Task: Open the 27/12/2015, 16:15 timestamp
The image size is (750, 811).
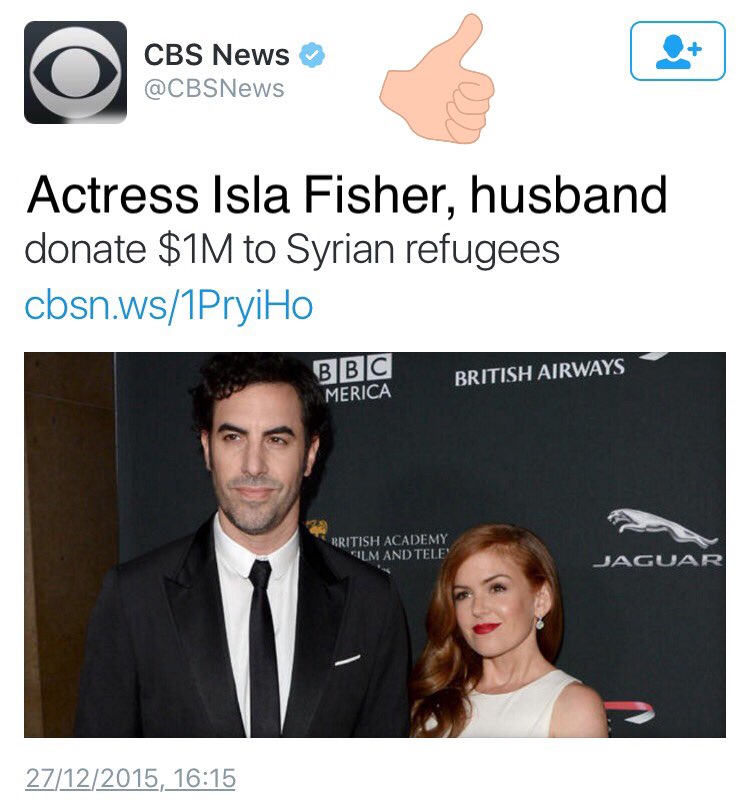Action: (130, 778)
